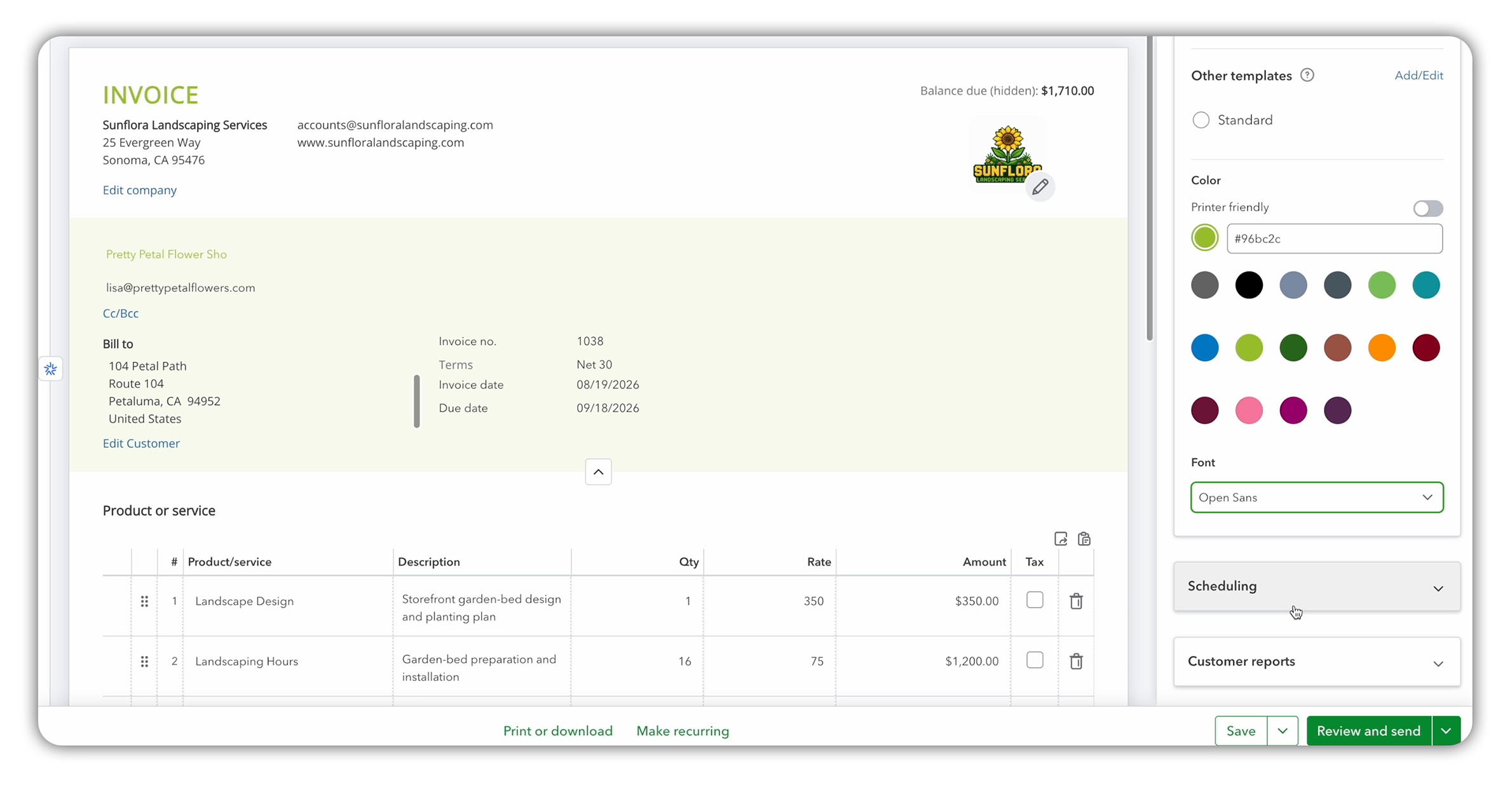
Task: Choose the bright blue color swatch
Action: (1204, 348)
